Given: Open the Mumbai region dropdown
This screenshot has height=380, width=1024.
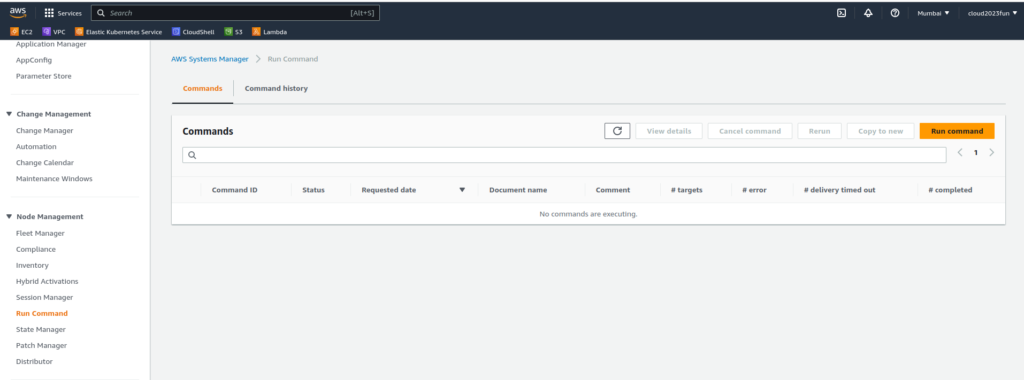Looking at the screenshot, I should [933, 13].
